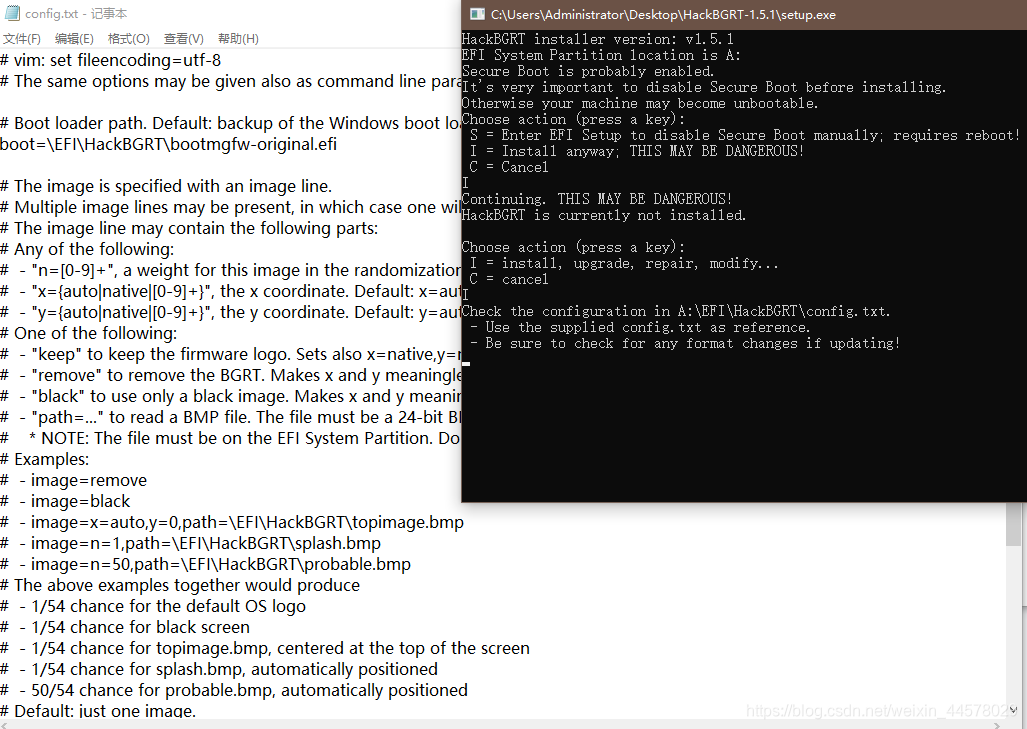
Task: Click the '# - image=remove' example line
Action: click(73, 480)
